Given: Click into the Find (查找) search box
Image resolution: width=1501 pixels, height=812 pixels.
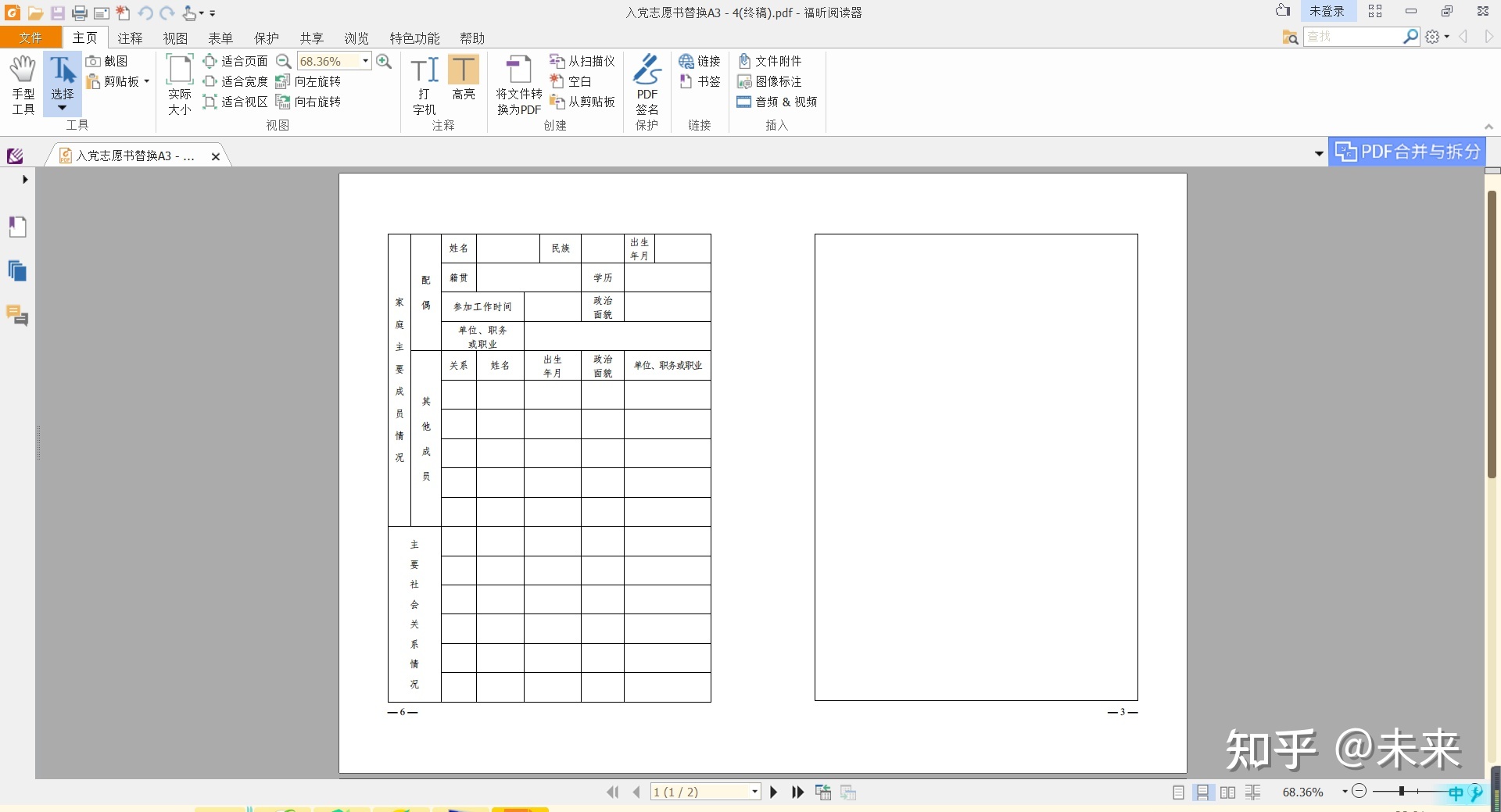Looking at the screenshot, I should pyautogui.click(x=1352, y=37).
